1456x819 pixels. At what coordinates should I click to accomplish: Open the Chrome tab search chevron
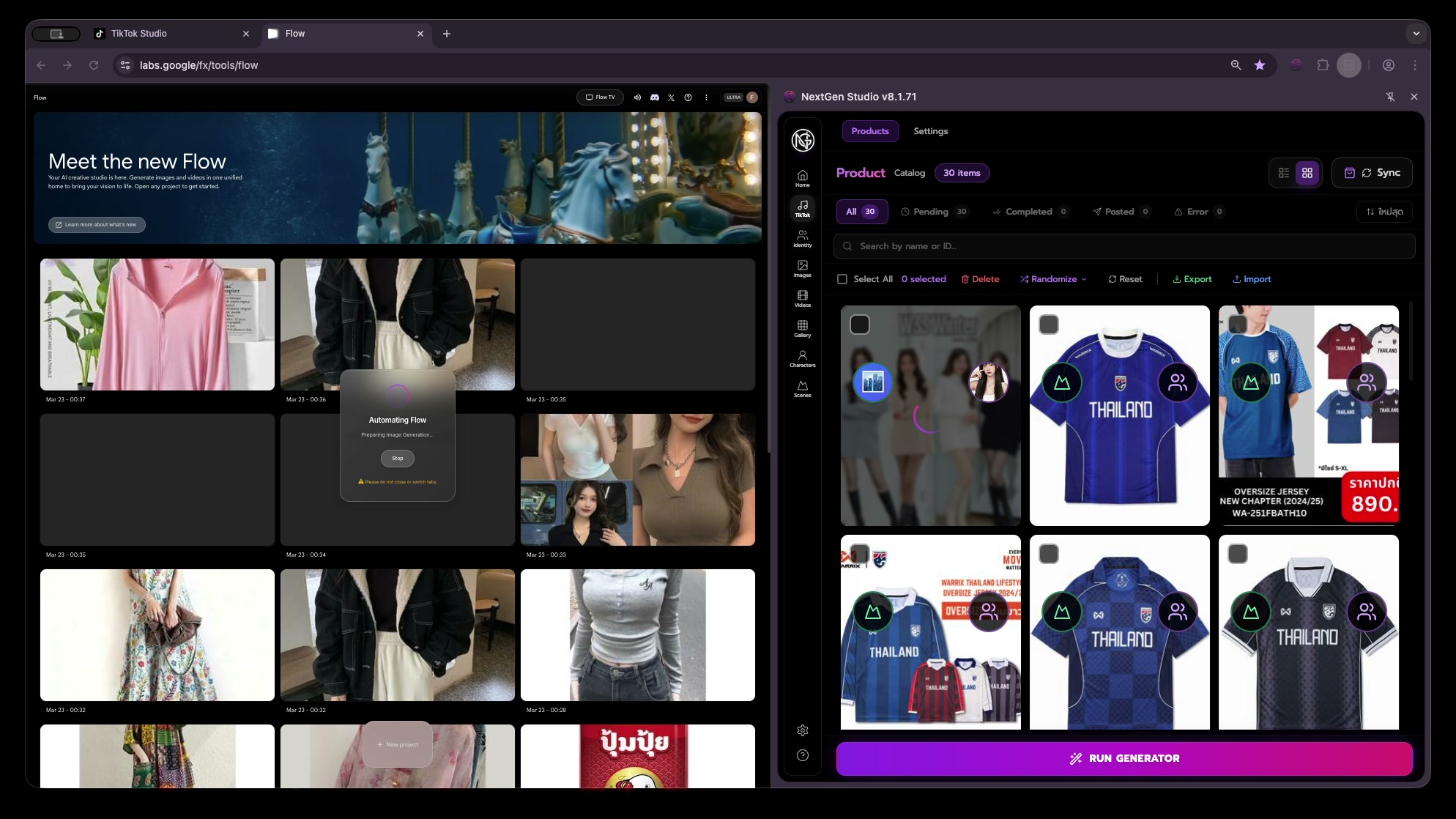pos(1416,34)
